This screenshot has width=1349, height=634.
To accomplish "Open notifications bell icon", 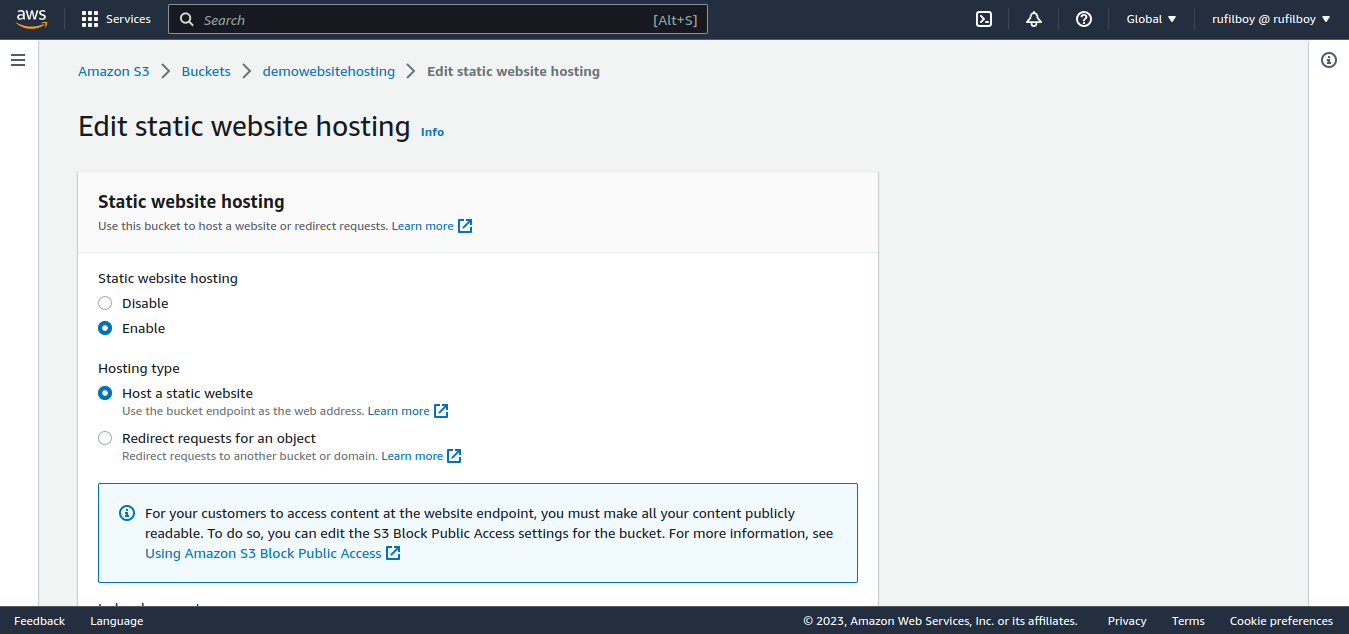I will coord(1034,19).
